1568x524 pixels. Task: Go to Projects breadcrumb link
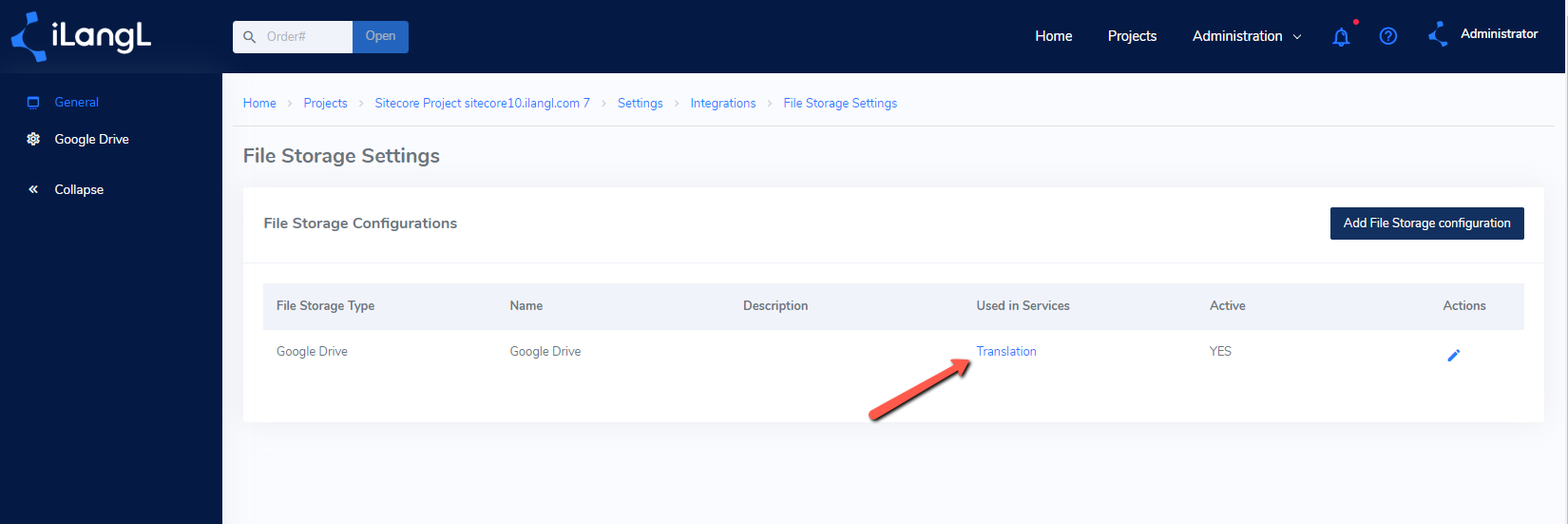(325, 104)
